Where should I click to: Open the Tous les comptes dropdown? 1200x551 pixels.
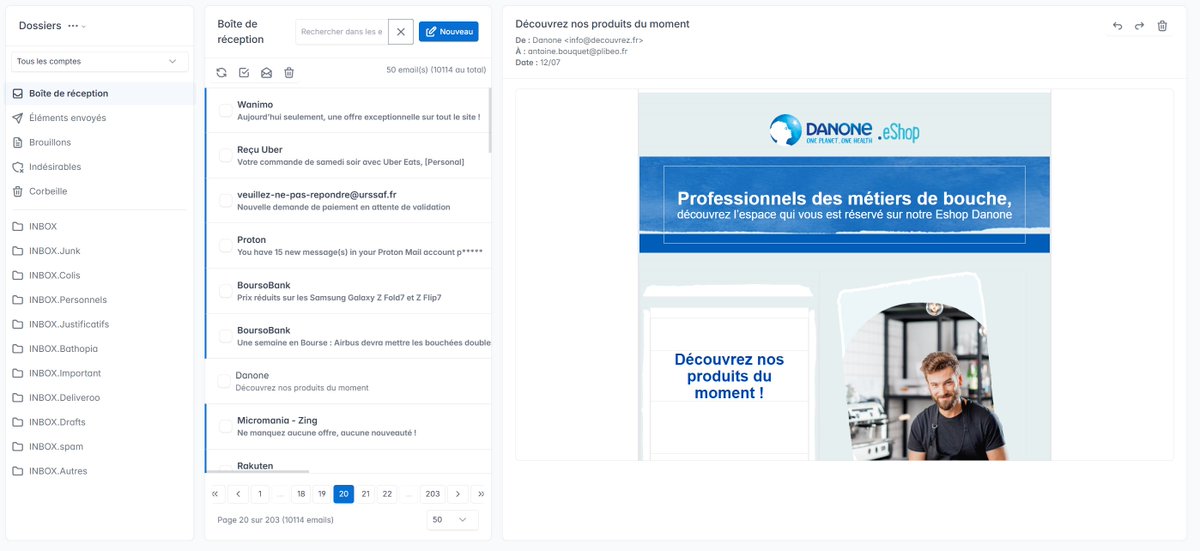[100, 61]
